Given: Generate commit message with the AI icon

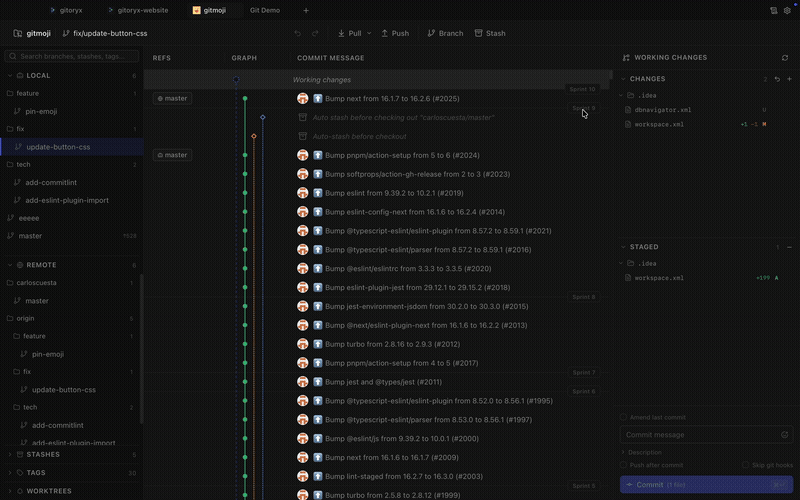Looking at the screenshot, I should [x=784, y=435].
